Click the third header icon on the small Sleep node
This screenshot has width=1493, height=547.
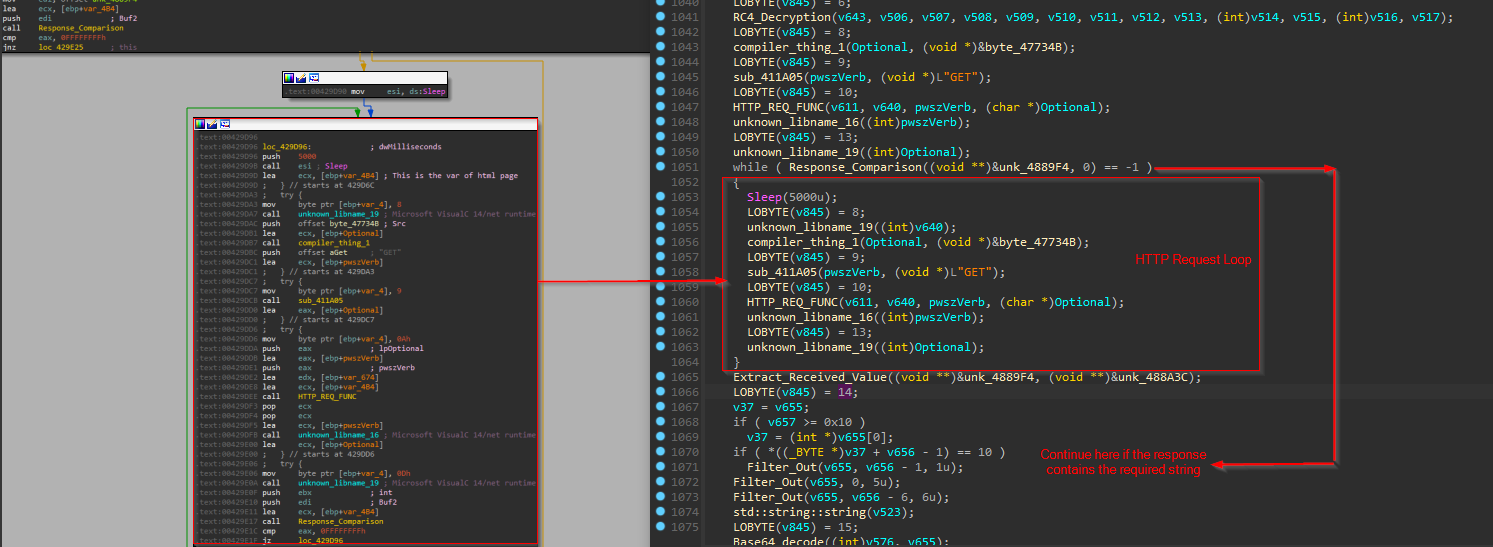[x=313, y=77]
